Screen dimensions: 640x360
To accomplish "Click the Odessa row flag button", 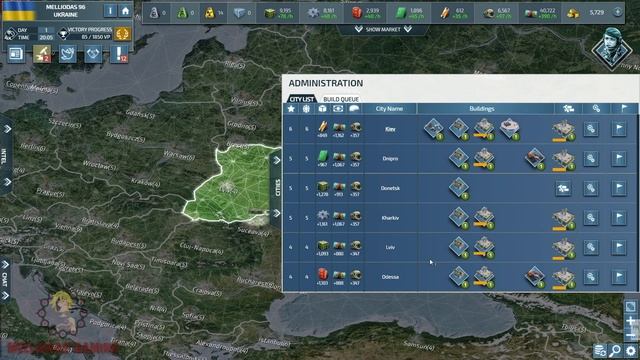I will (x=619, y=277).
